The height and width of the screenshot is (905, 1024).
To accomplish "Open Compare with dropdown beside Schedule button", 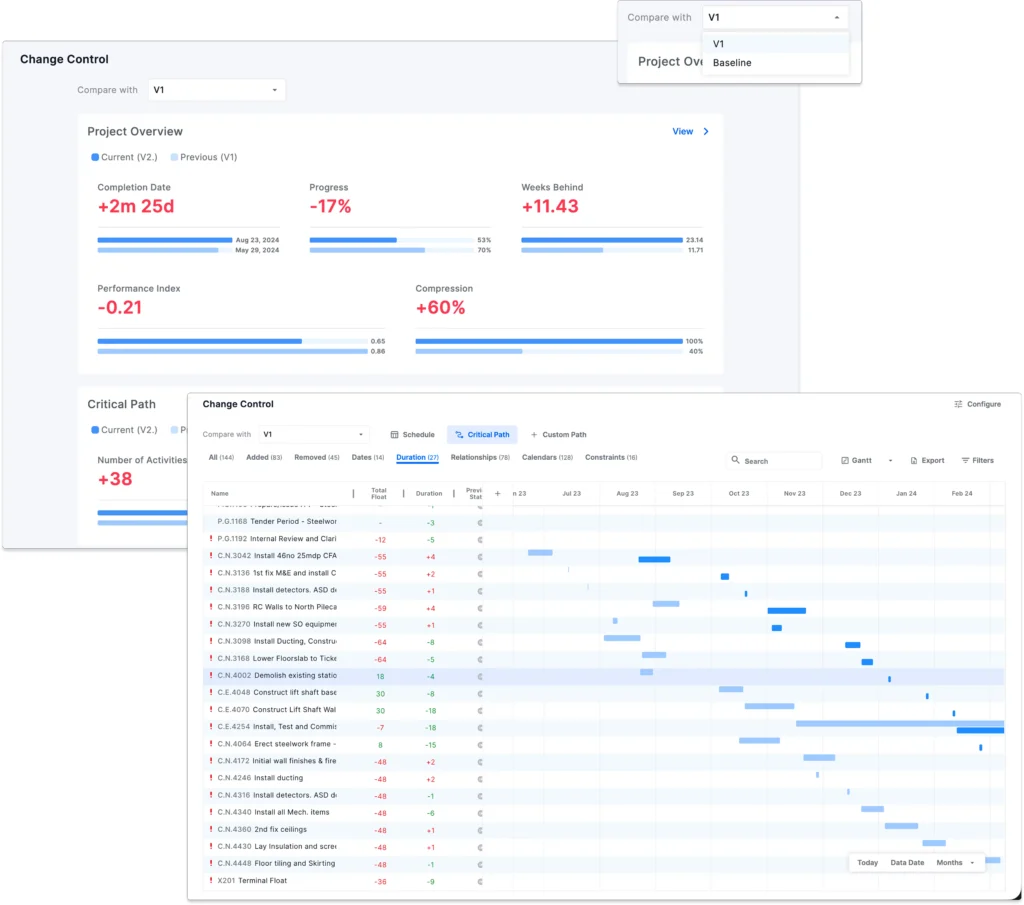I will [314, 435].
